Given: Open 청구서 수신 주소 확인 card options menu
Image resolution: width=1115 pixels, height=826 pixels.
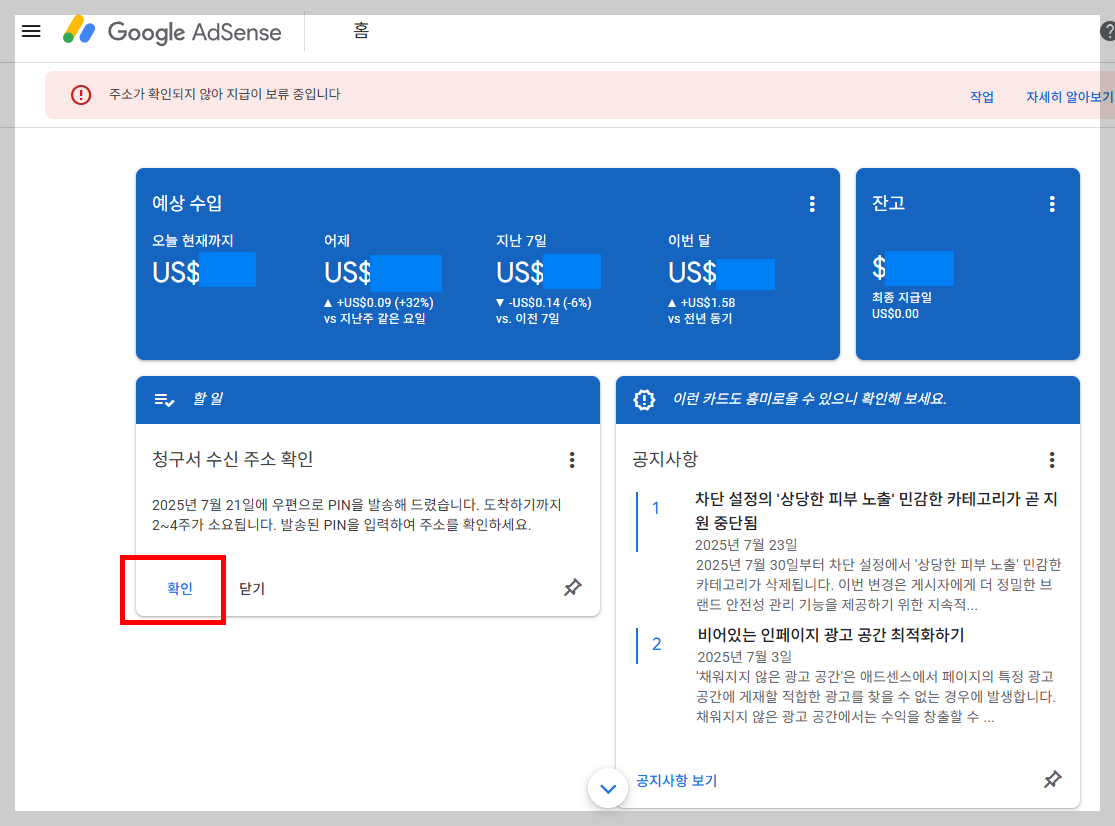Looking at the screenshot, I should (x=572, y=460).
